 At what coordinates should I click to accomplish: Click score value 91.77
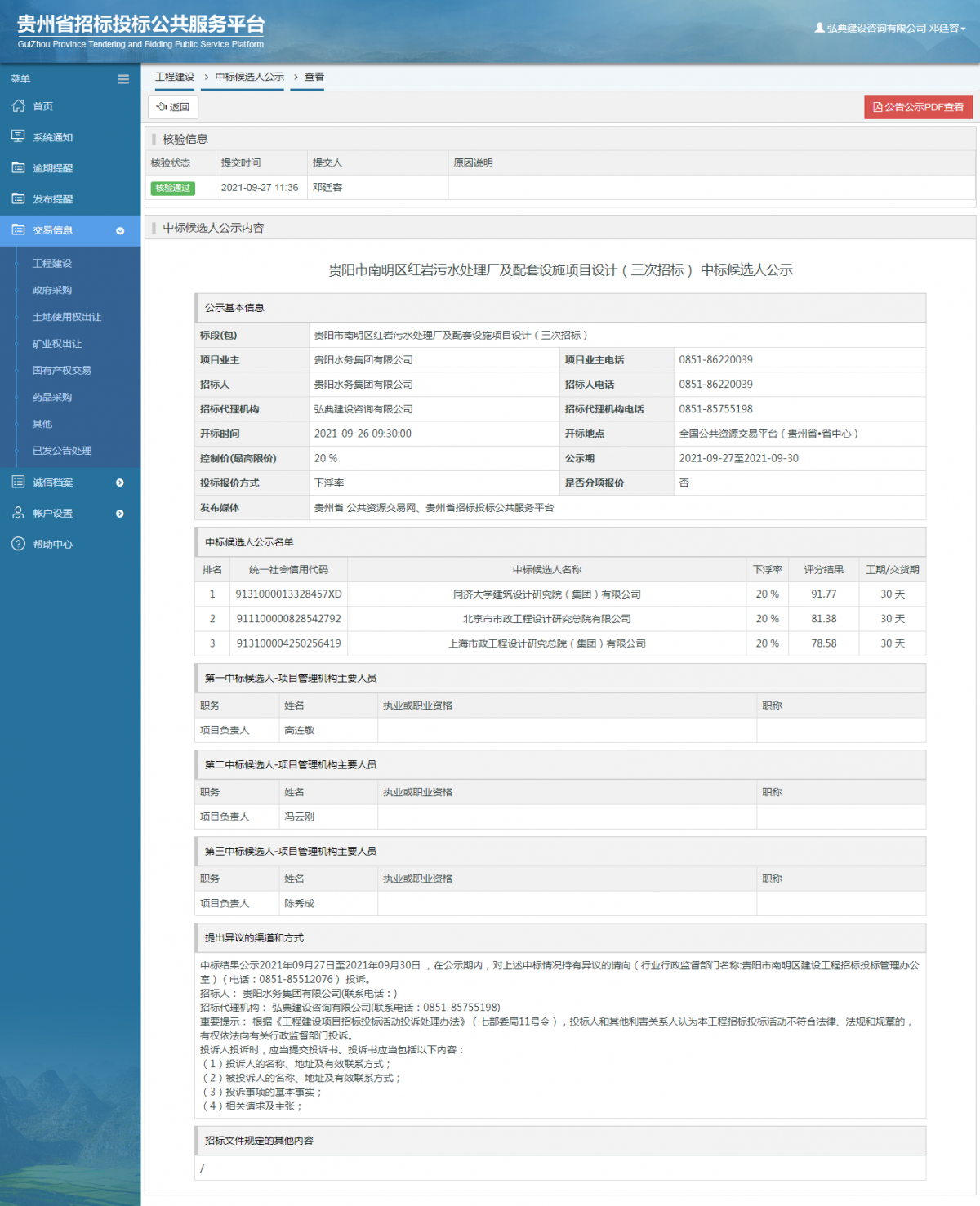click(x=823, y=594)
